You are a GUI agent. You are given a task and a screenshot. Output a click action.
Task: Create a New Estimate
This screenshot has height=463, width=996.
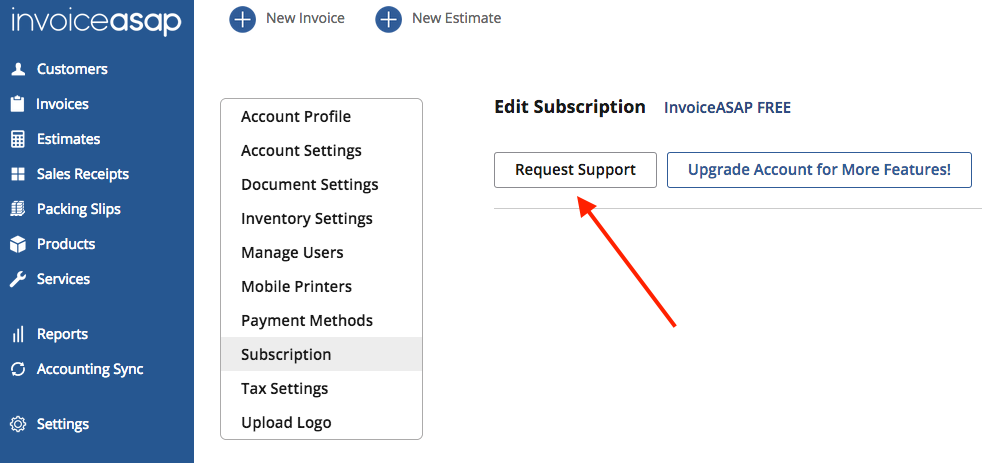(438, 19)
